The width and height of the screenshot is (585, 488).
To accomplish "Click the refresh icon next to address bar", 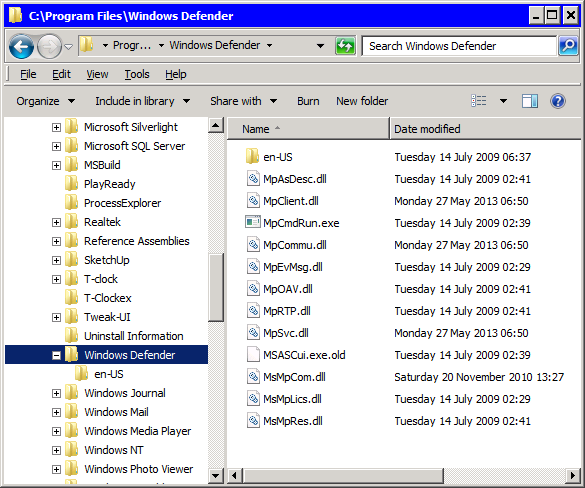I will [x=345, y=46].
